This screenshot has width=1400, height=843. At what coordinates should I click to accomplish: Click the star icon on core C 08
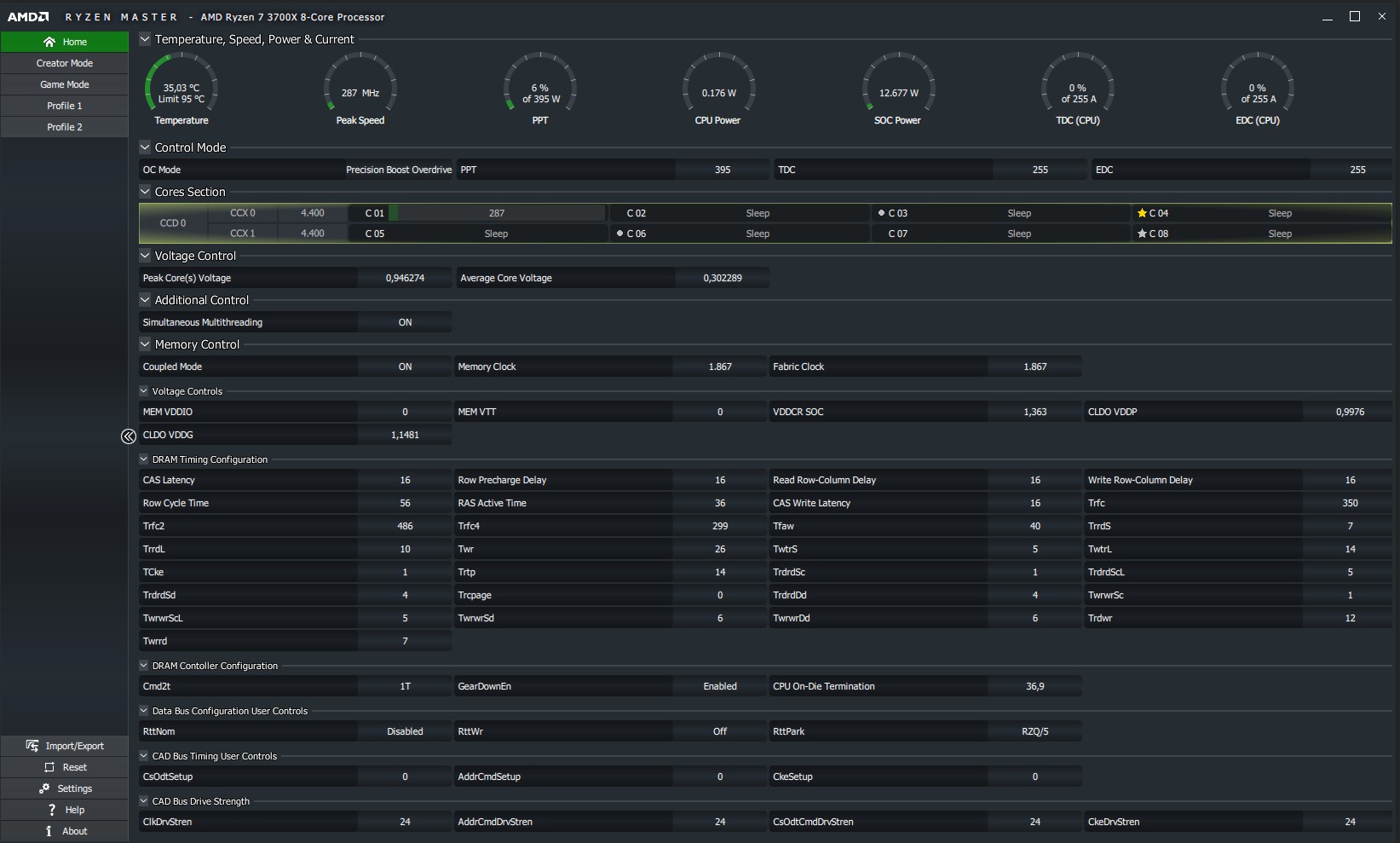[x=1142, y=234]
